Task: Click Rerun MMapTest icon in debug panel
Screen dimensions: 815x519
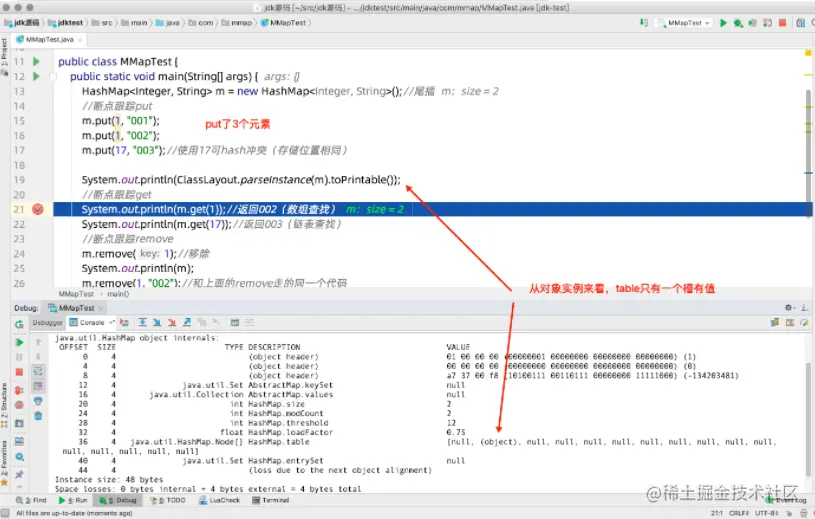Action: [19, 324]
